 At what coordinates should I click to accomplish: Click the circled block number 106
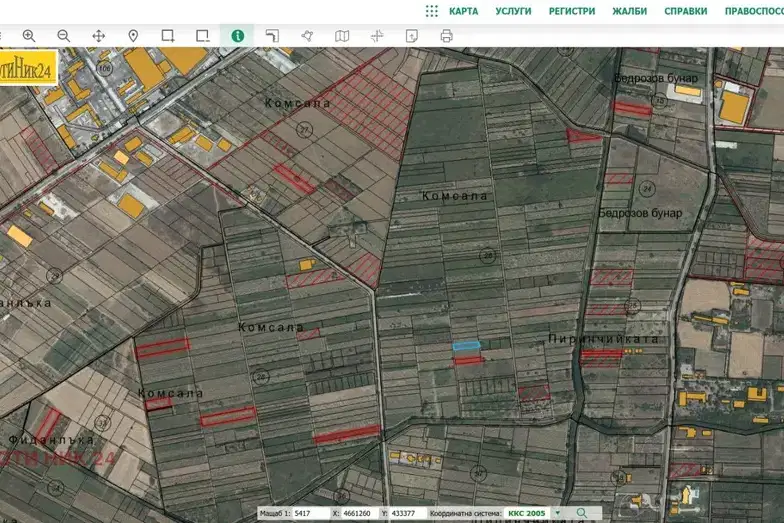(104, 68)
